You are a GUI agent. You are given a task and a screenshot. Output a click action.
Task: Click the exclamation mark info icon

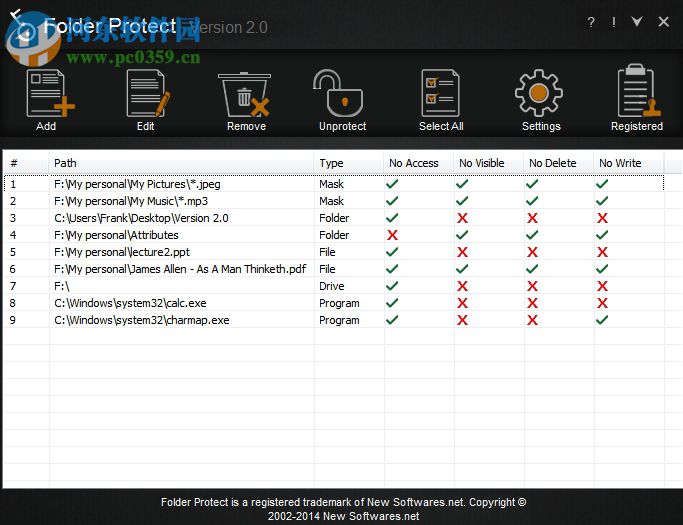(x=614, y=22)
